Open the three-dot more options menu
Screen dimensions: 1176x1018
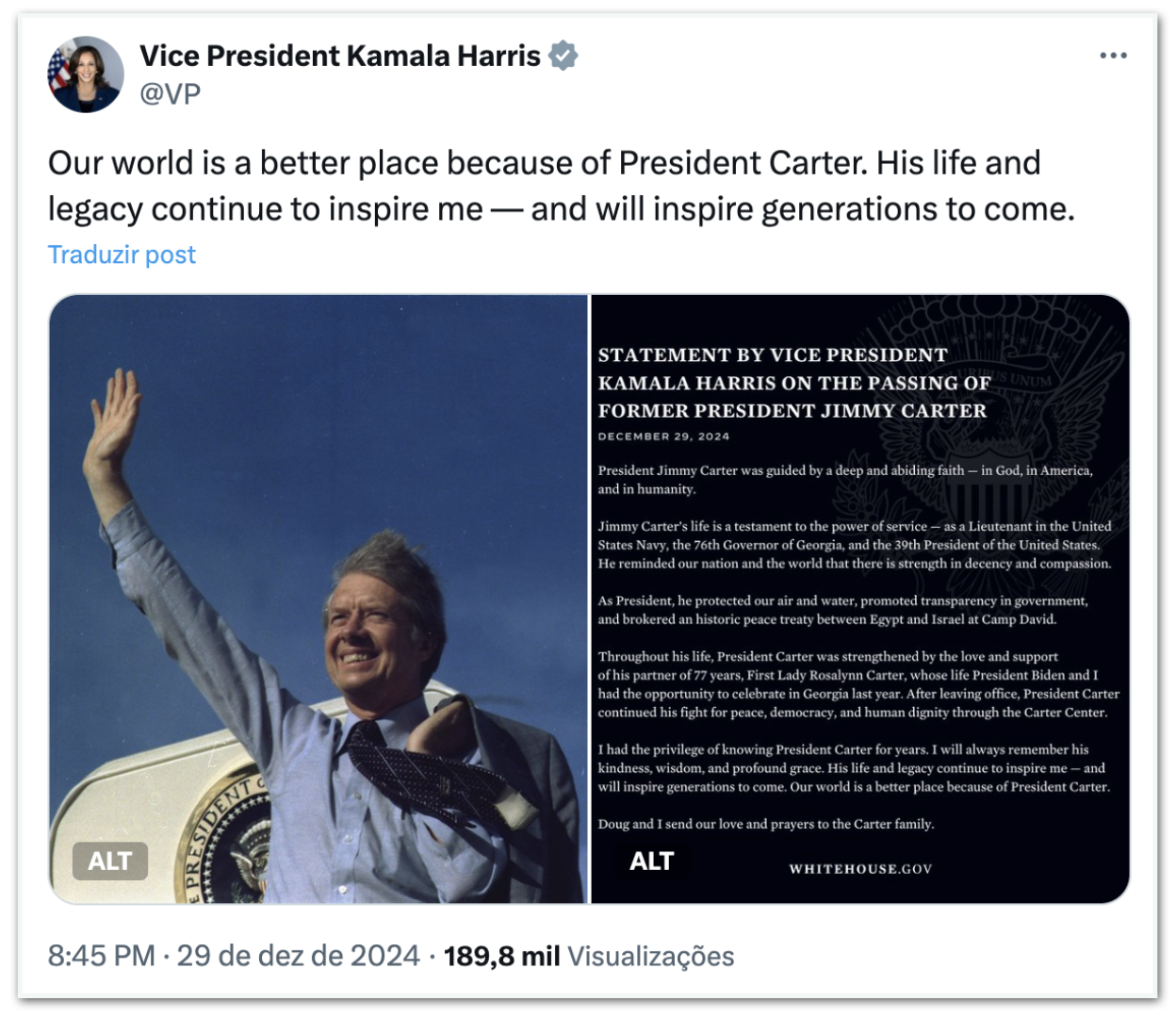(1113, 56)
